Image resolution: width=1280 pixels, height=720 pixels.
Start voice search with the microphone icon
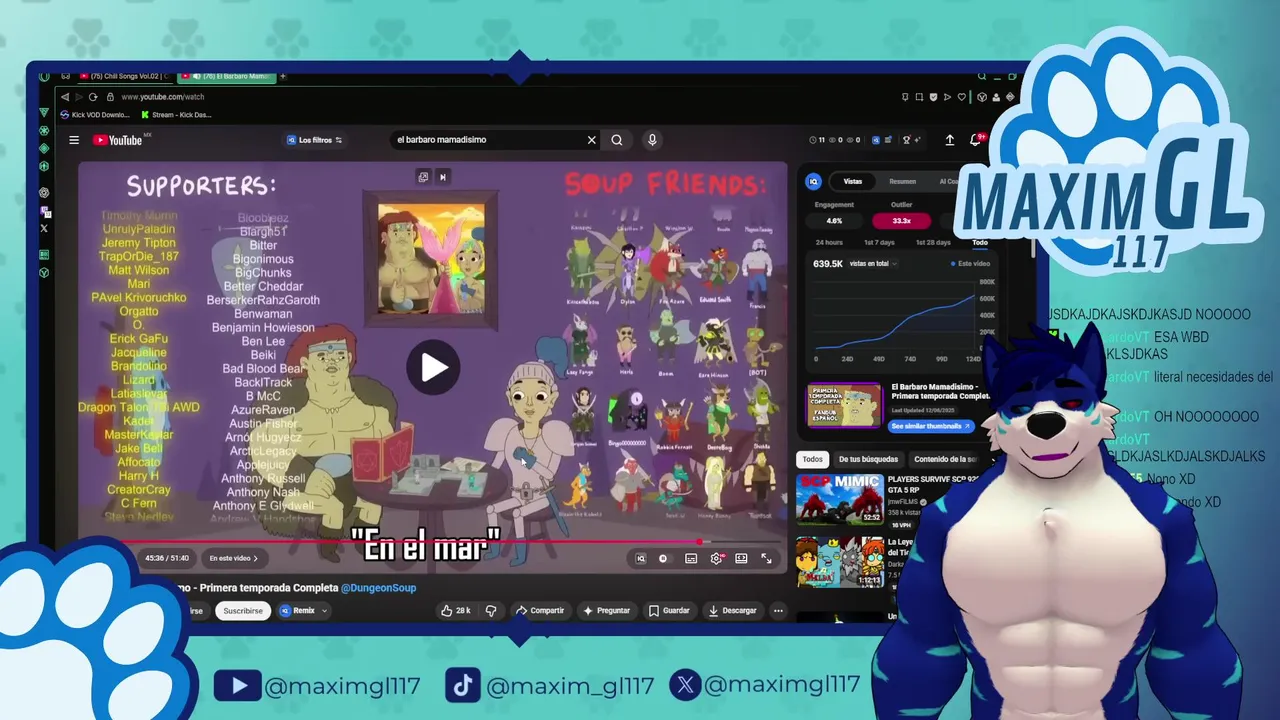click(x=652, y=140)
